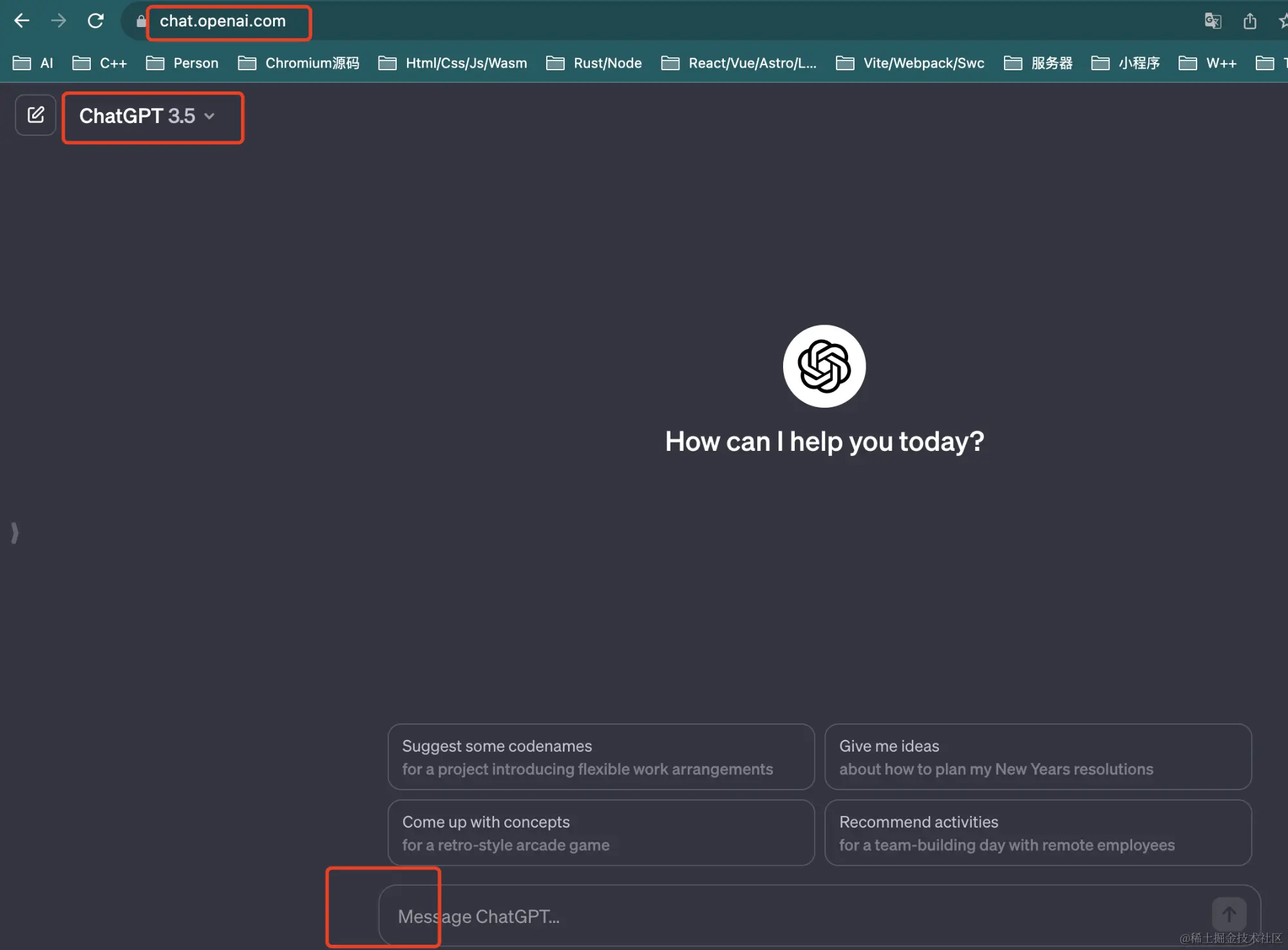Click the browser forward arrow
This screenshot has height=950, width=1288.
[x=59, y=21]
